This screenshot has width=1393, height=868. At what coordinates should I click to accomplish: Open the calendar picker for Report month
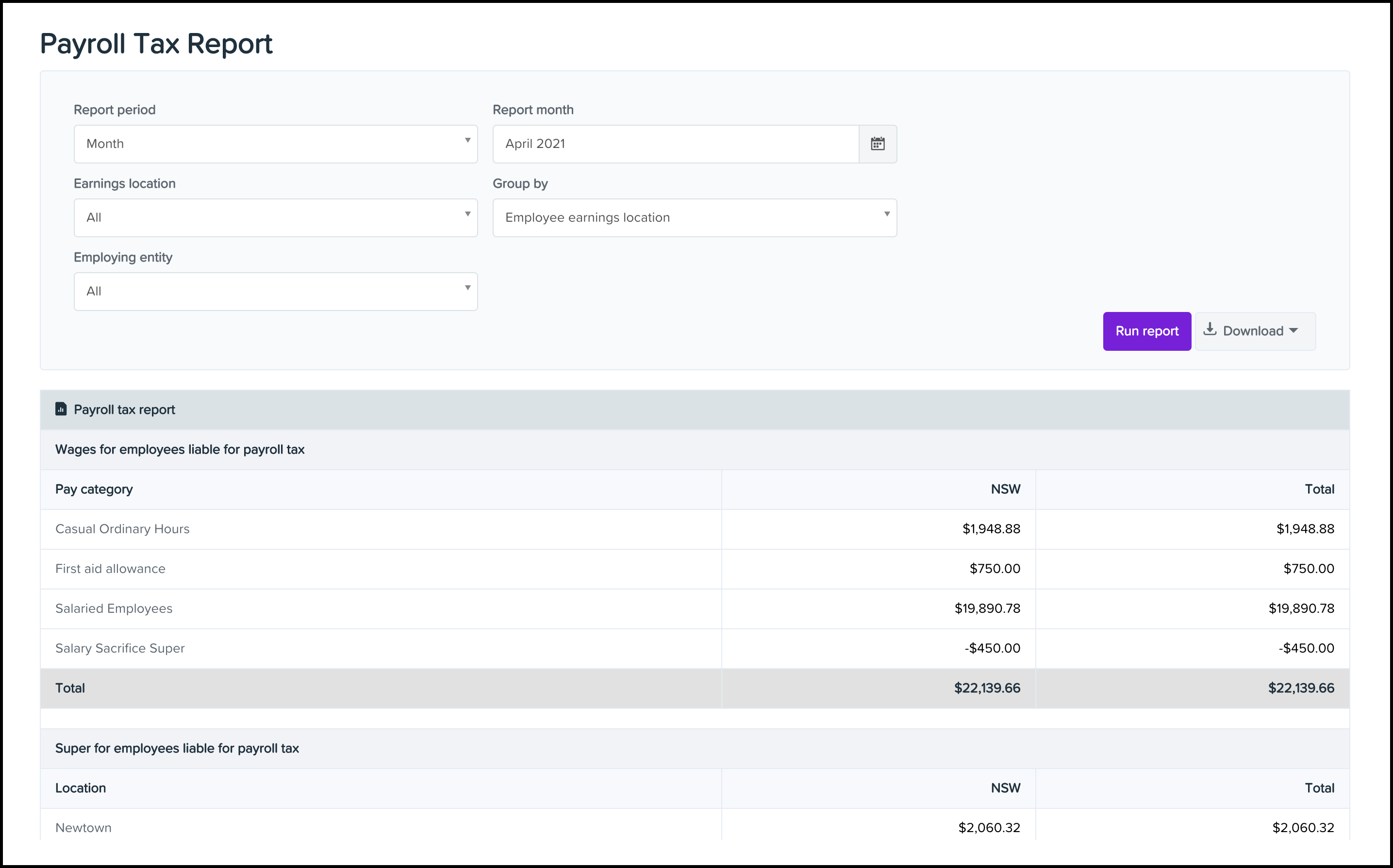coord(877,144)
